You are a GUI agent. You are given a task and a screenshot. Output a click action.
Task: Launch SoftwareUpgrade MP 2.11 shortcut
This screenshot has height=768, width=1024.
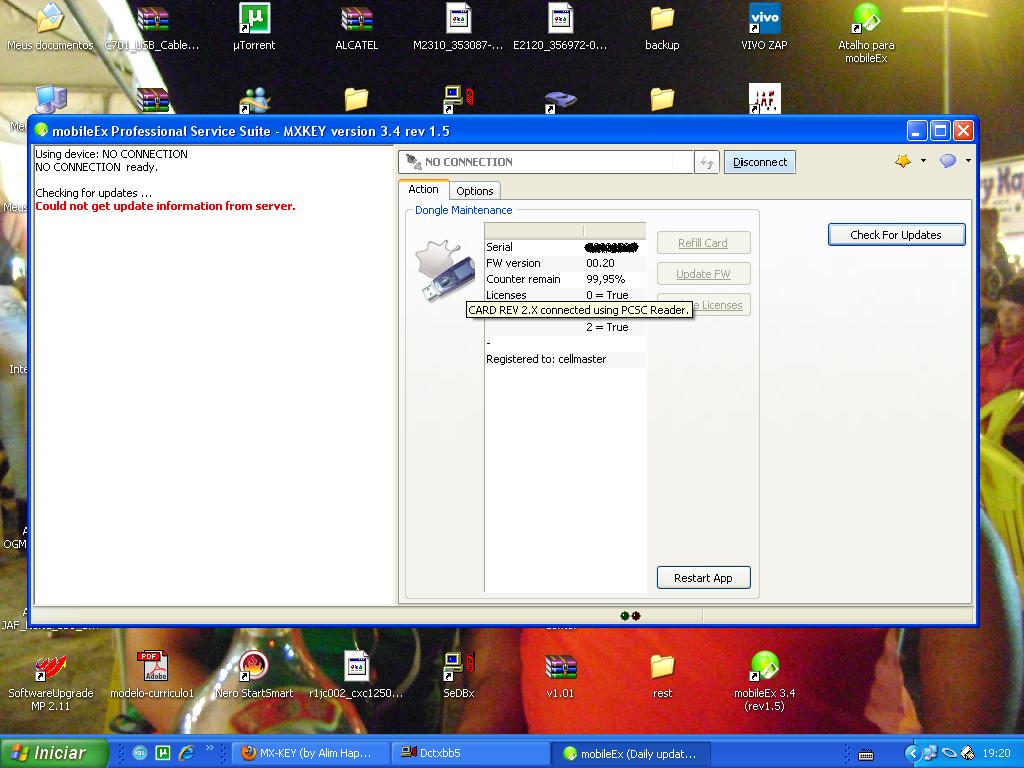click(x=50, y=681)
